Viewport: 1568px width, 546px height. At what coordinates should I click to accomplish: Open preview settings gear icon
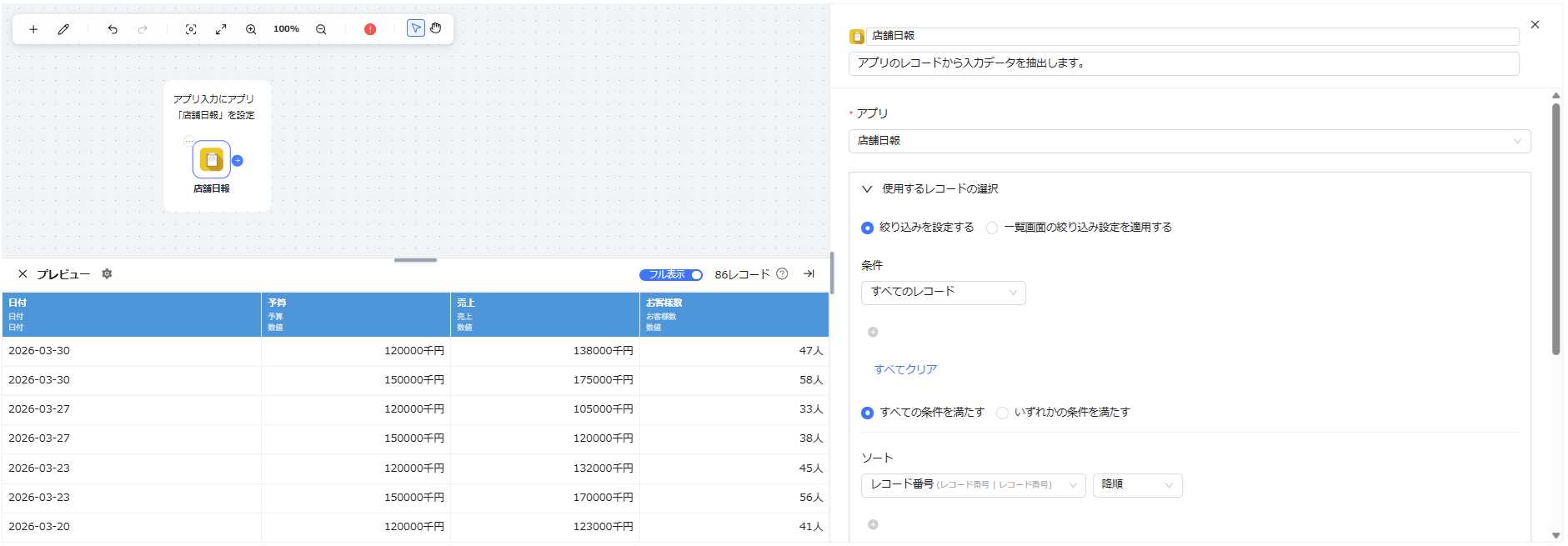[x=107, y=273]
